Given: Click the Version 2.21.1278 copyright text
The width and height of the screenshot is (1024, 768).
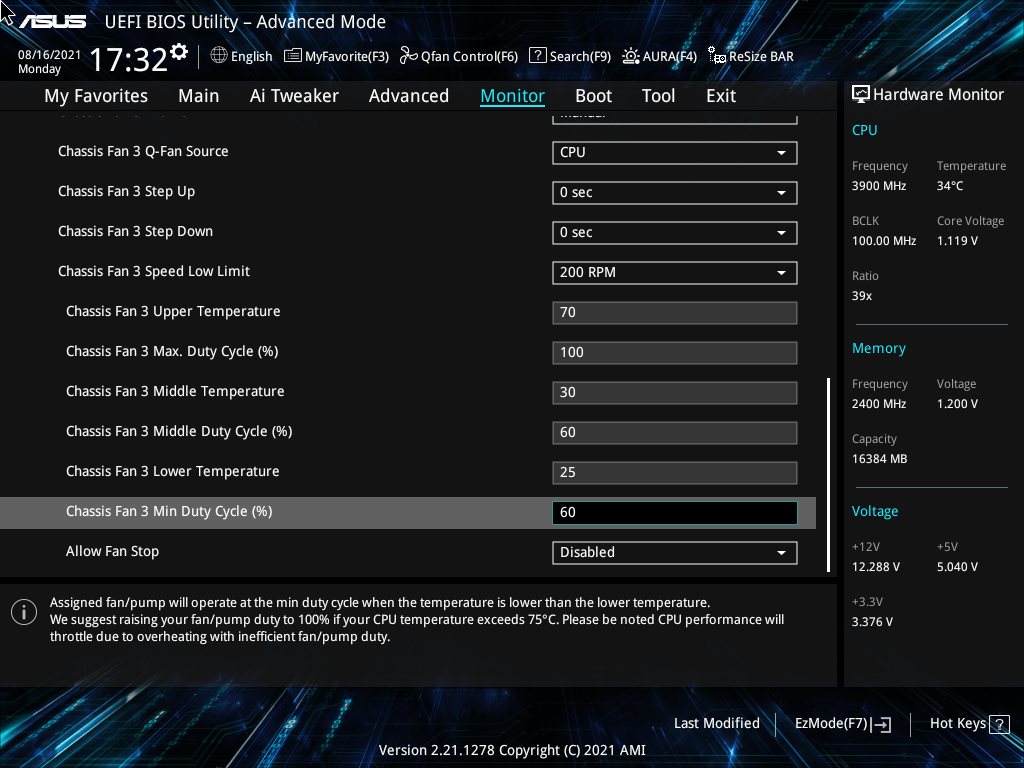Looking at the screenshot, I should (x=512, y=750).
